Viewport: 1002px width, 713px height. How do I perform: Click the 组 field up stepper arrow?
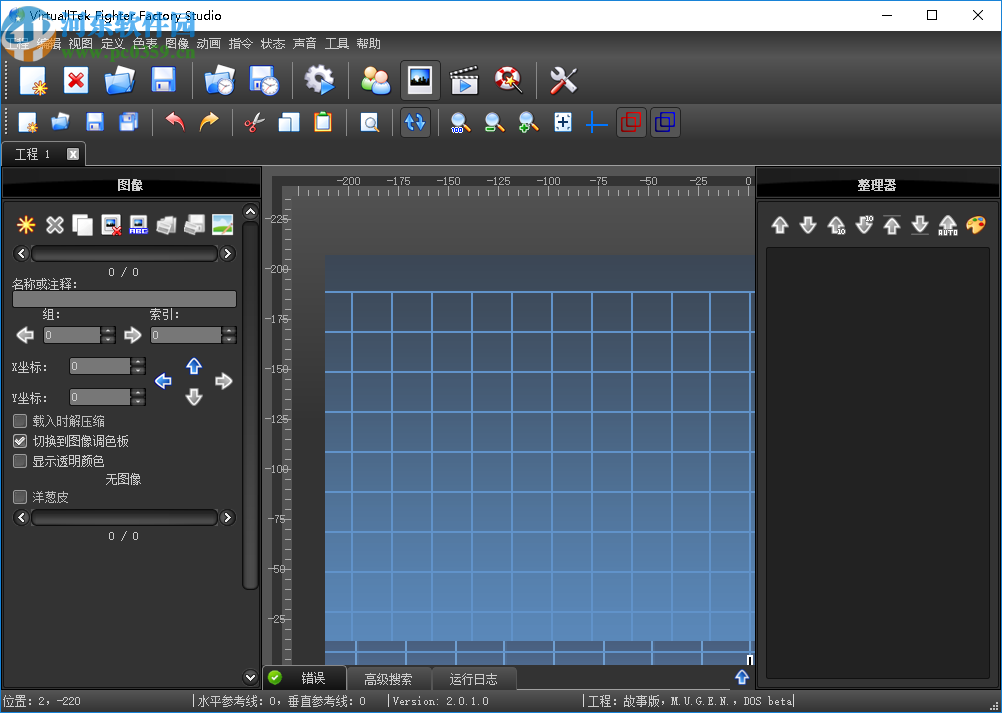pyautogui.click(x=108, y=330)
